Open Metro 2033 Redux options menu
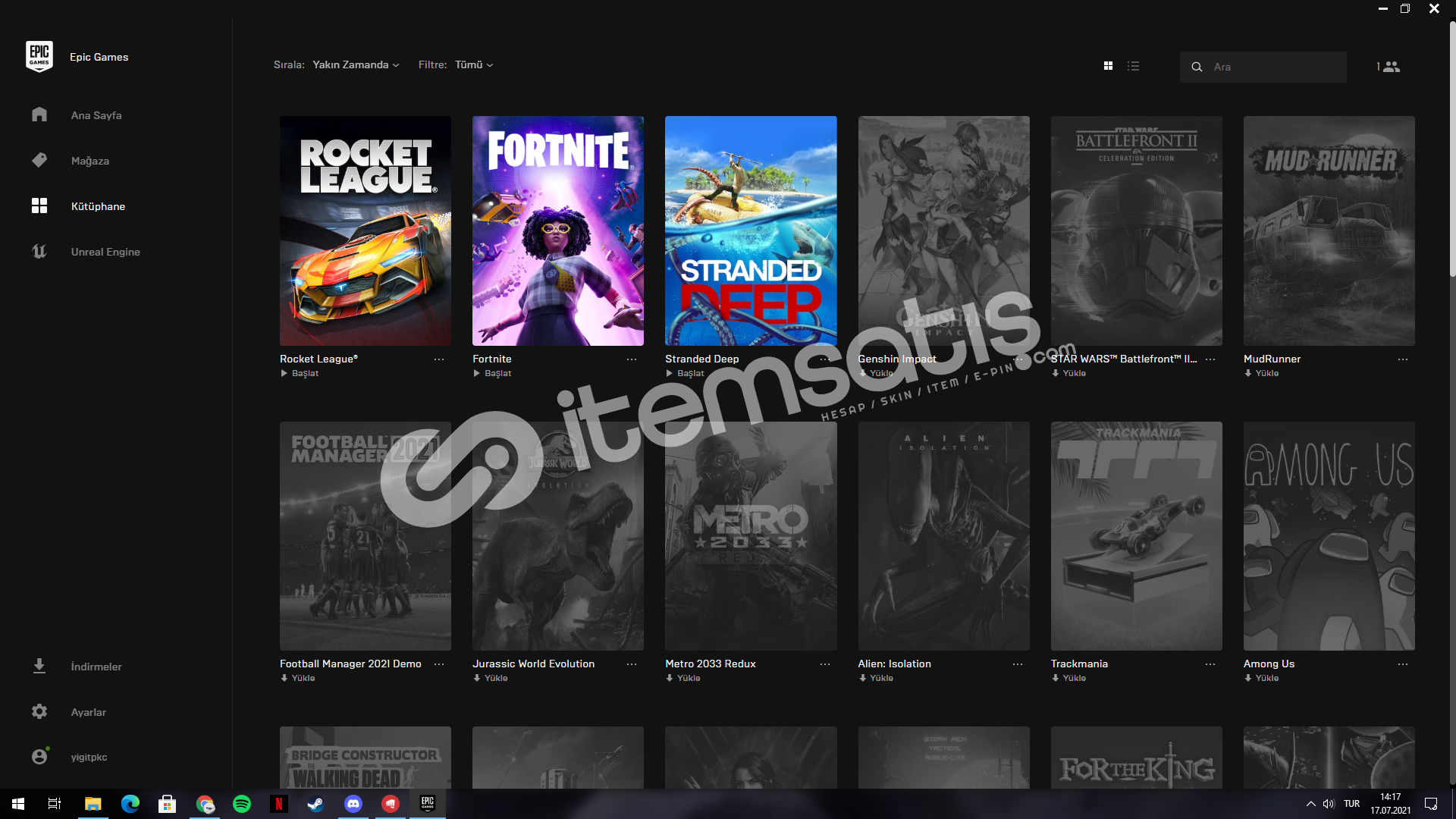Image resolution: width=1456 pixels, height=819 pixels. (x=825, y=664)
